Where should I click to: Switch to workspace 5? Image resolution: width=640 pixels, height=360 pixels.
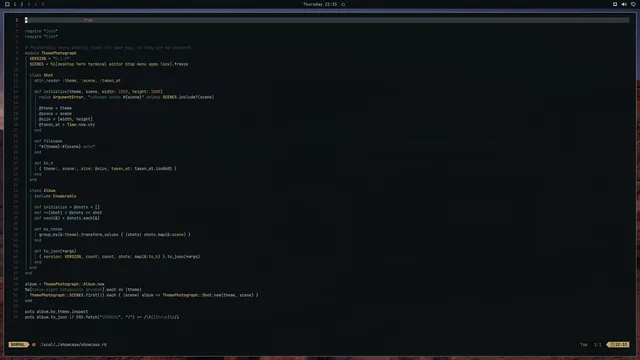coord(42,4)
